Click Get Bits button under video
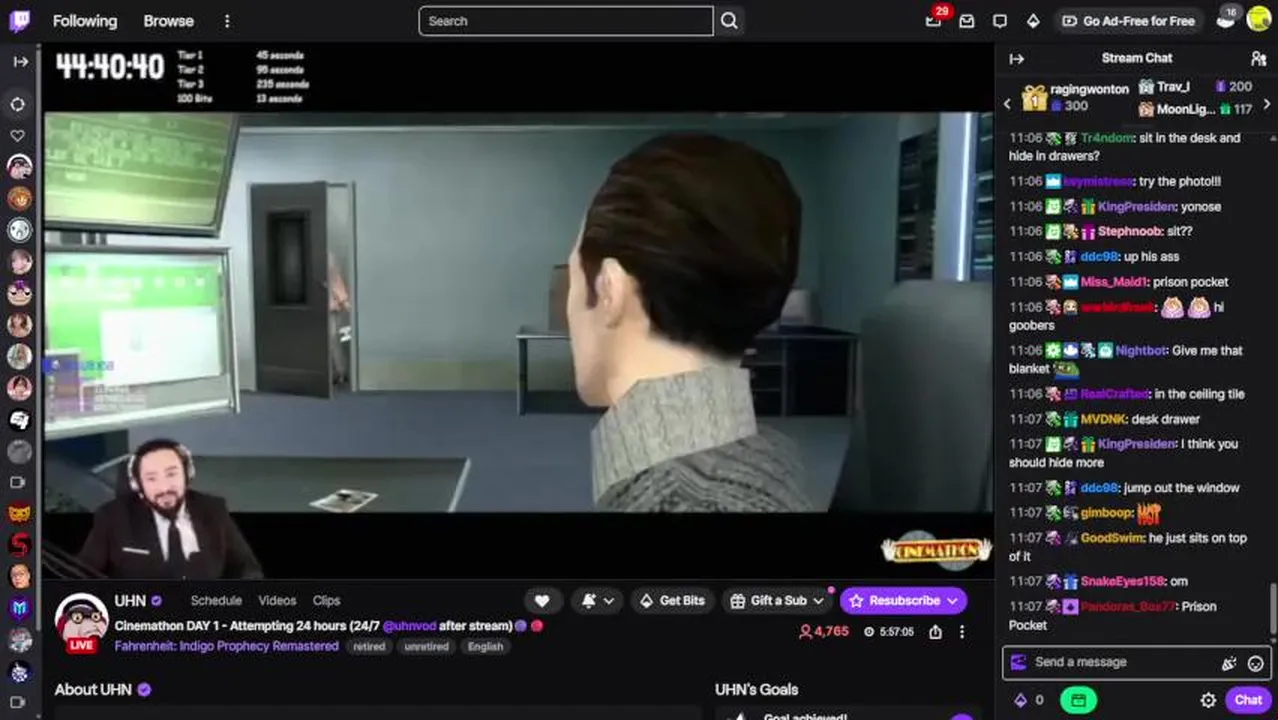Screen dimensions: 1278x720 672,601
